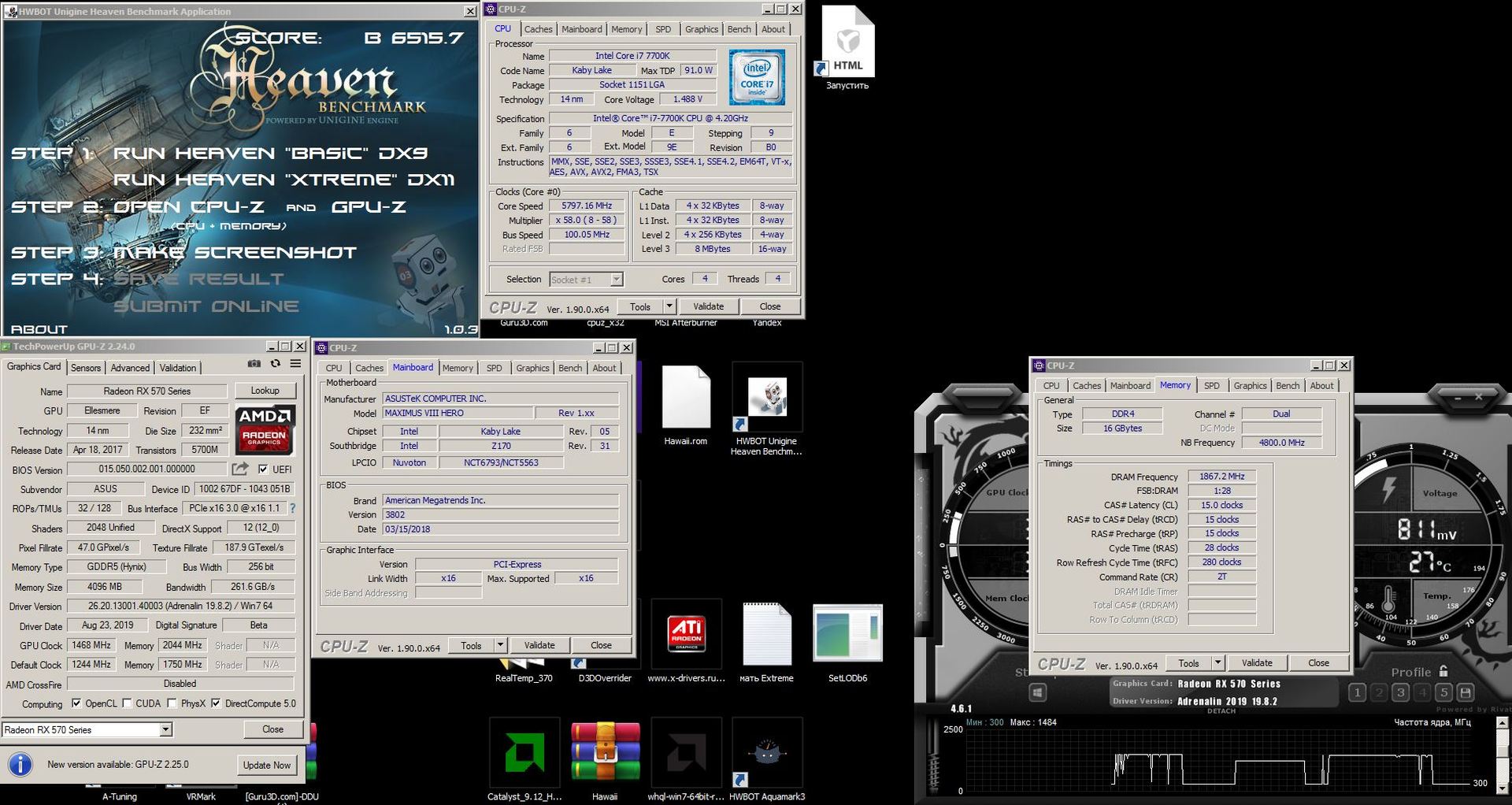Switch to the Advanced tab in GPU-Z
The height and width of the screenshot is (805, 1512).
pyautogui.click(x=130, y=368)
